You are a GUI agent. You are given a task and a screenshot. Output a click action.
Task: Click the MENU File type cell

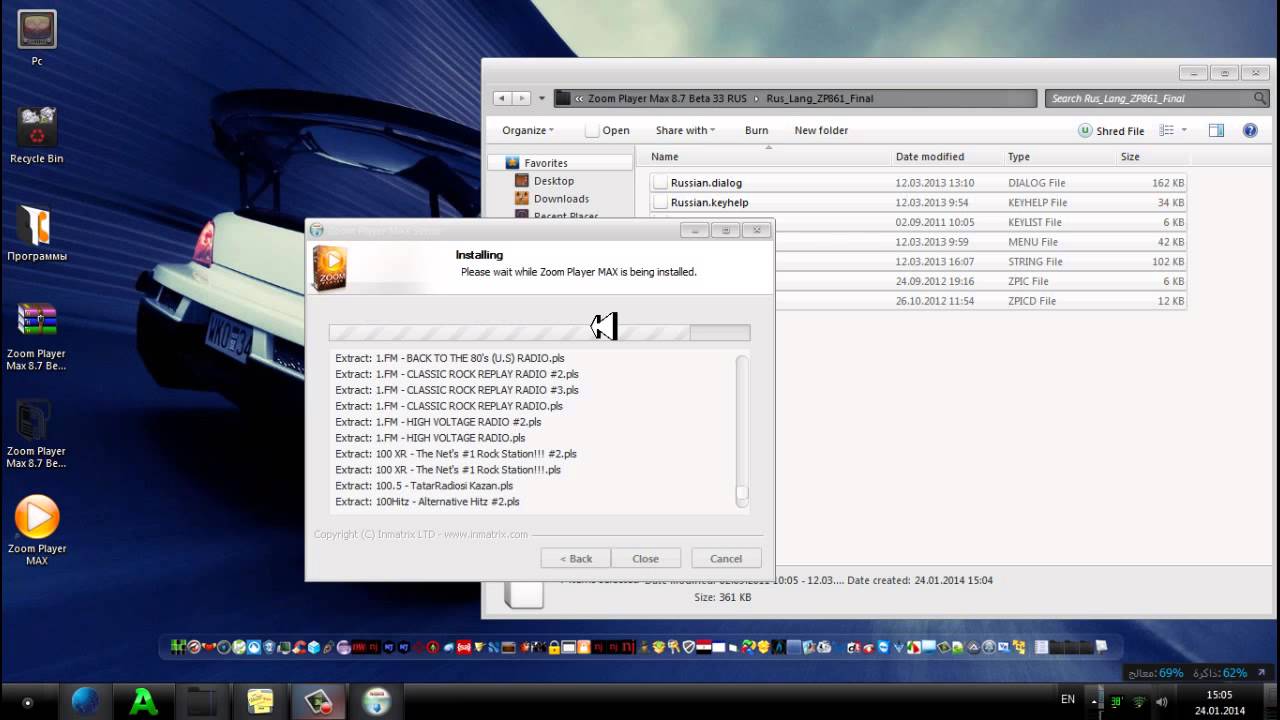[1032, 242]
